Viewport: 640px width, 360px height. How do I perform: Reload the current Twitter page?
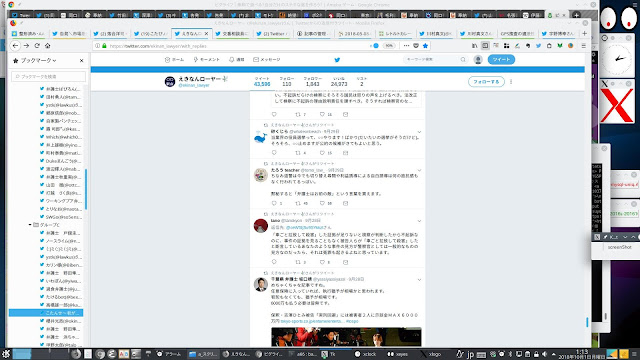point(37,46)
